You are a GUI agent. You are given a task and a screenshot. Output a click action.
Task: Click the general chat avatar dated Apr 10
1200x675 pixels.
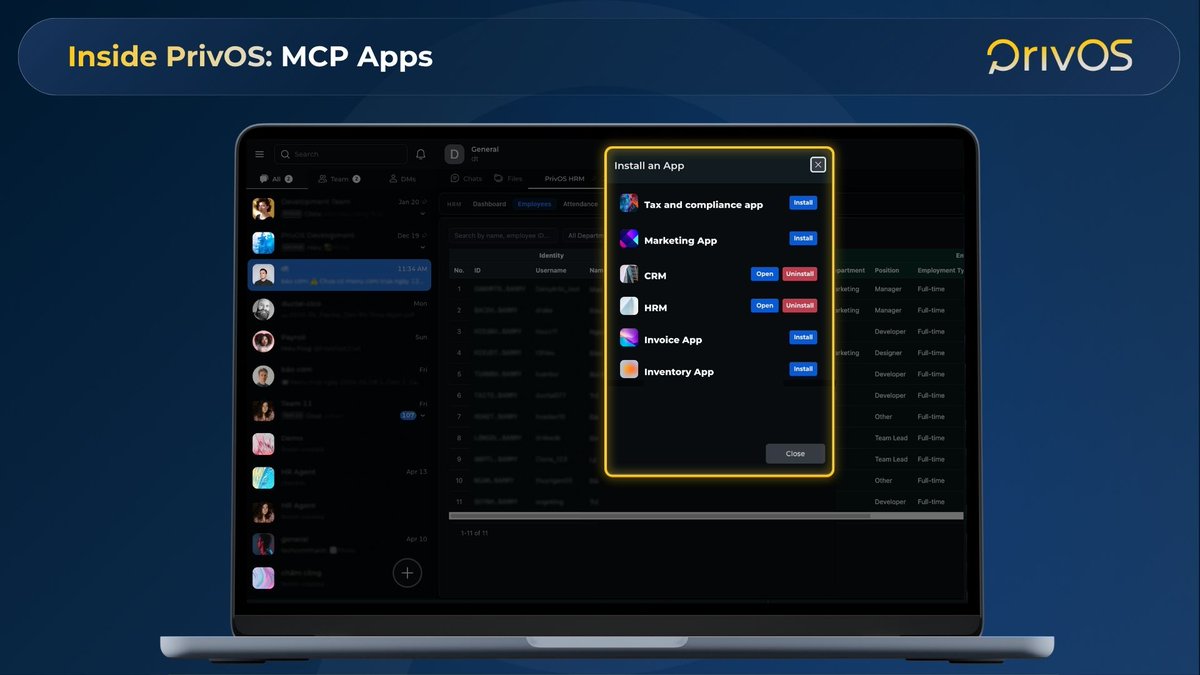[263, 544]
